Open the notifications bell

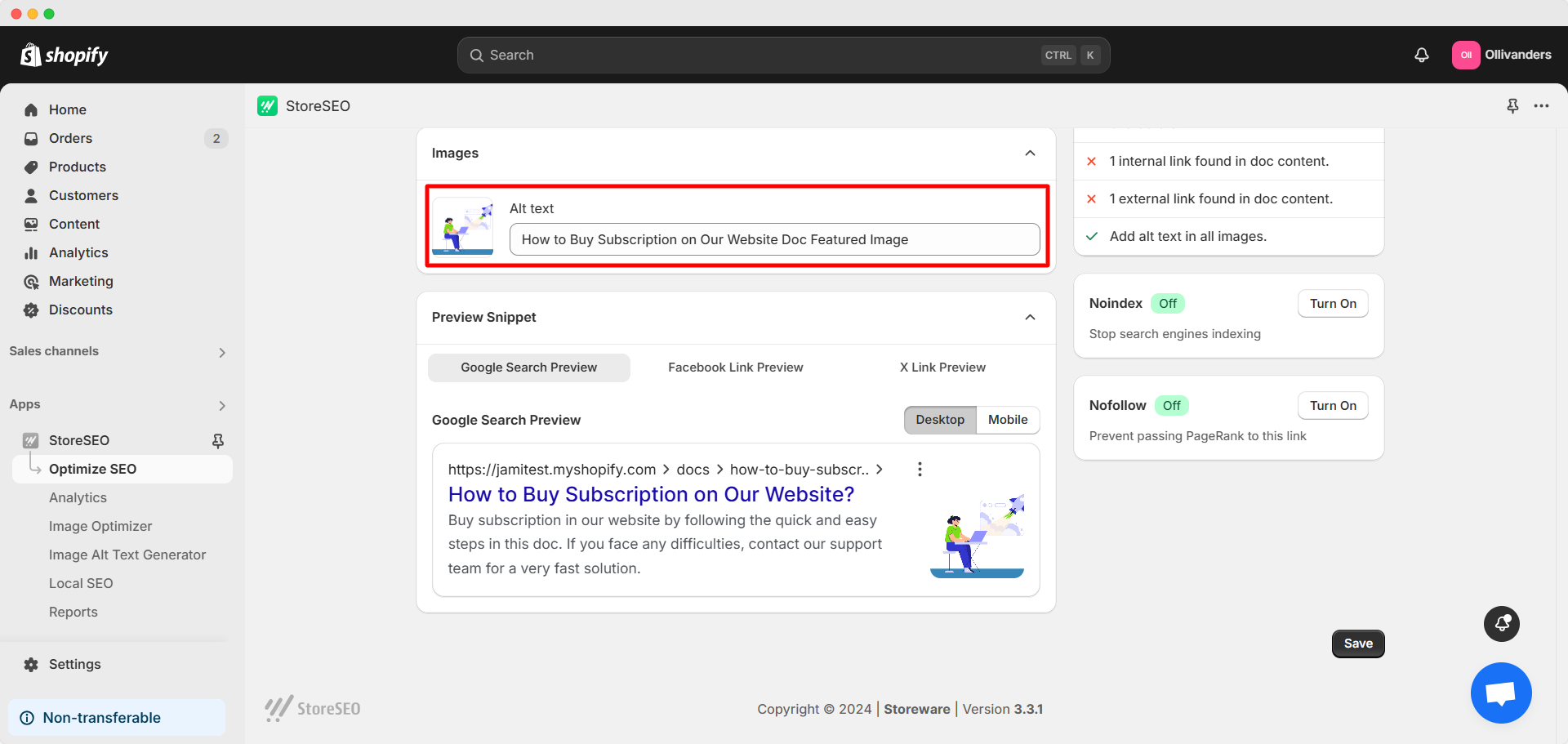1421,55
